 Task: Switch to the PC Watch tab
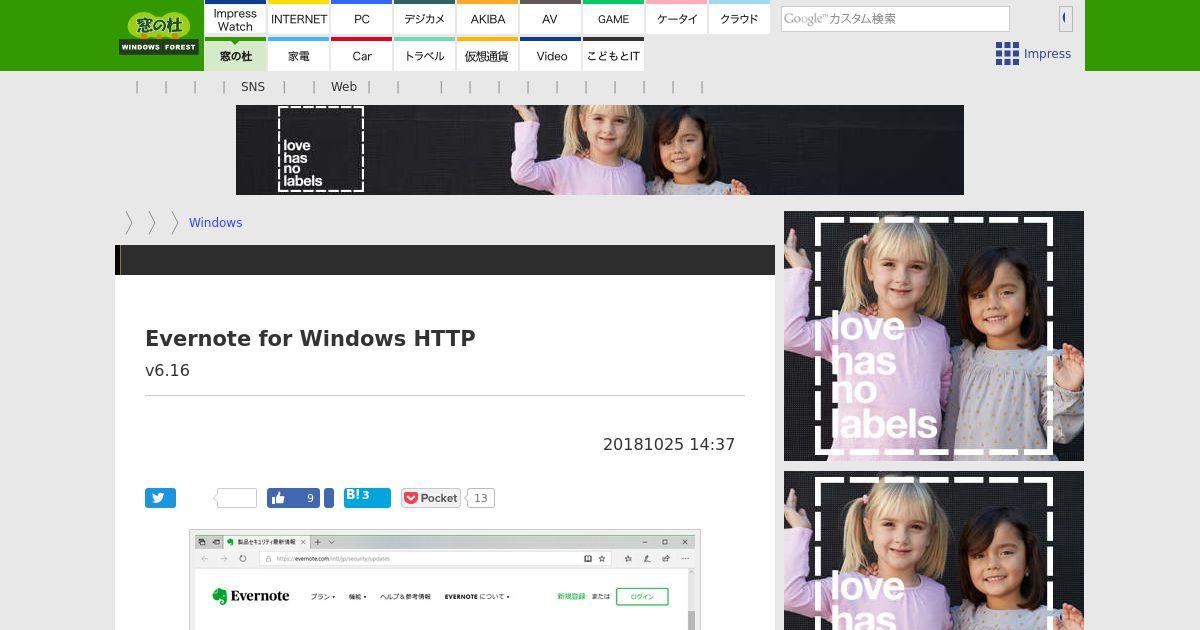tap(362, 18)
